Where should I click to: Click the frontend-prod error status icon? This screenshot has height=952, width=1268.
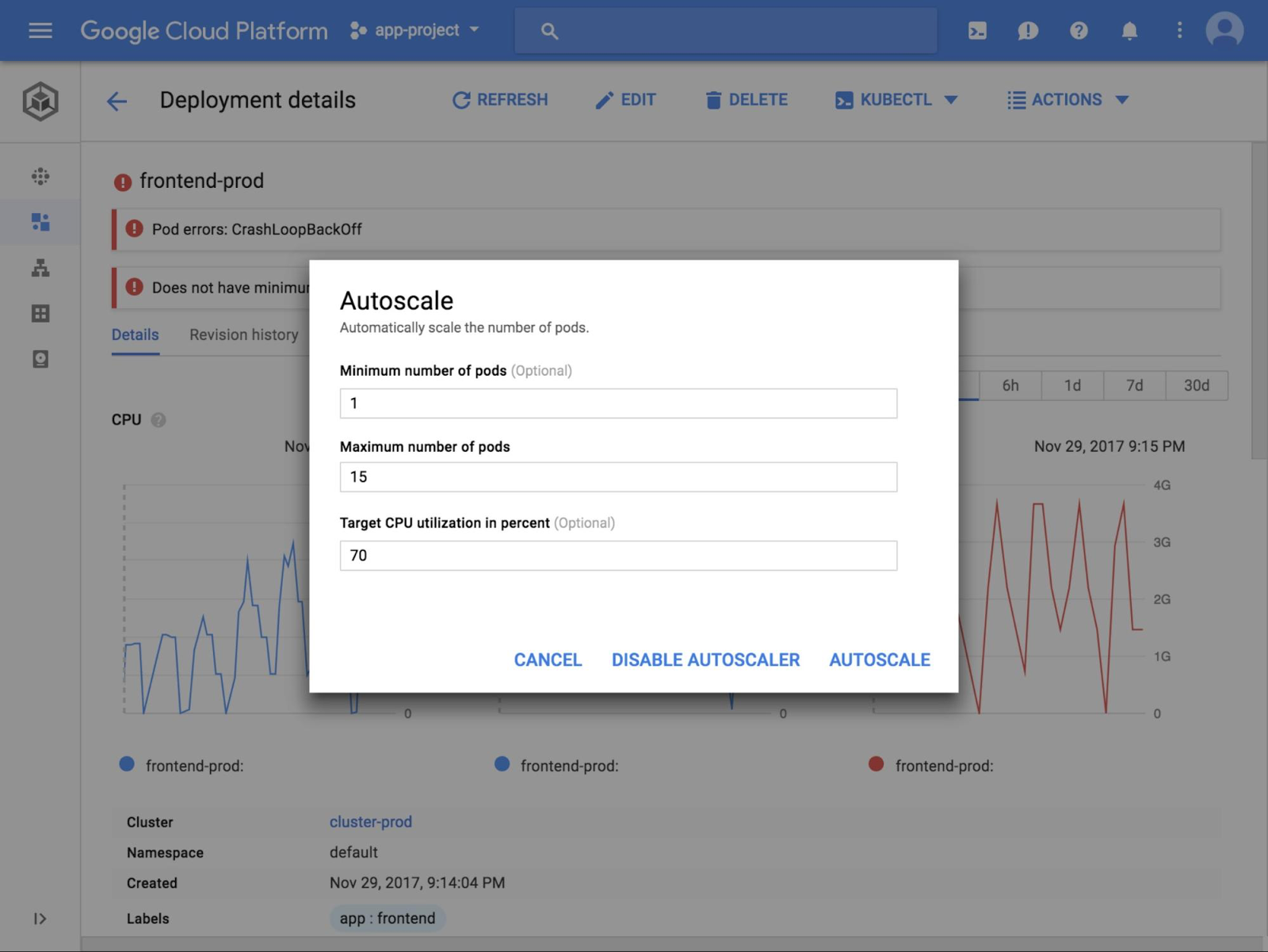click(122, 182)
